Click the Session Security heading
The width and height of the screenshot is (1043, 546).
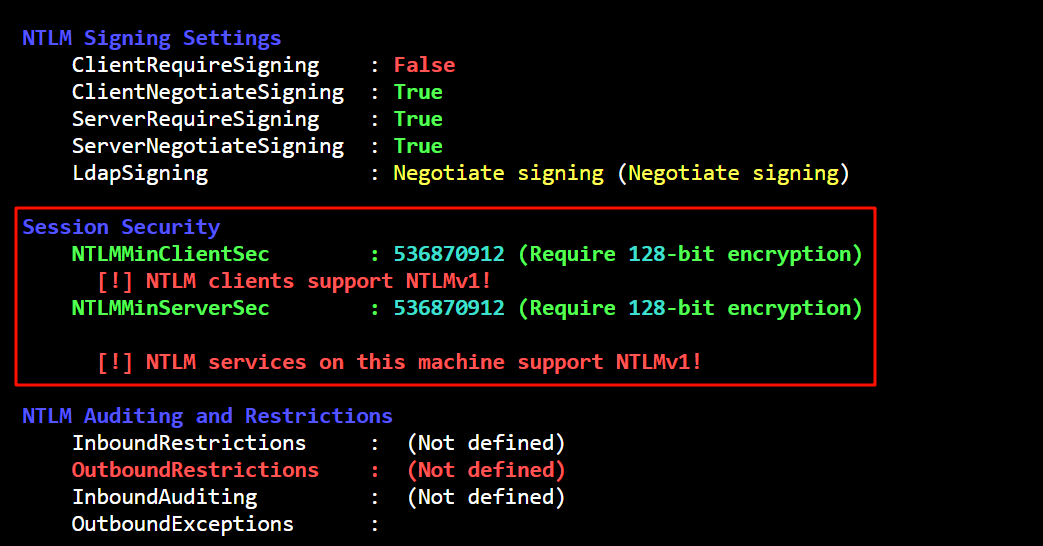click(x=121, y=227)
